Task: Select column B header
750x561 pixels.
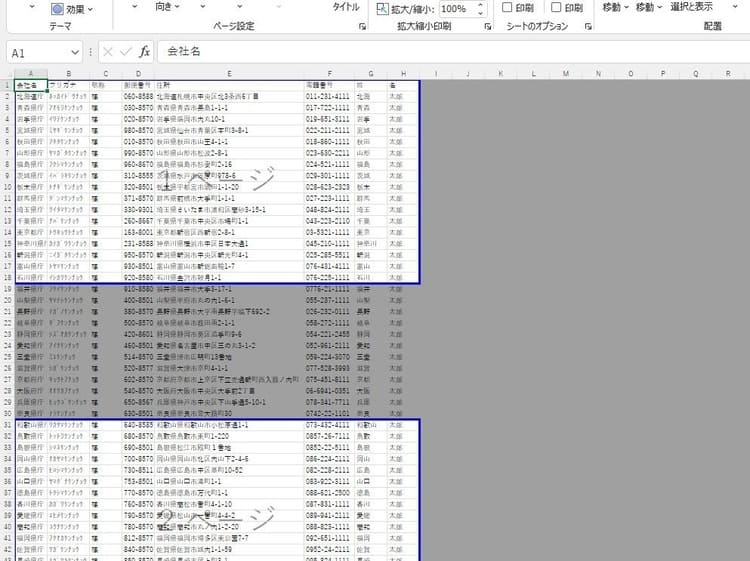Action: coord(68,74)
